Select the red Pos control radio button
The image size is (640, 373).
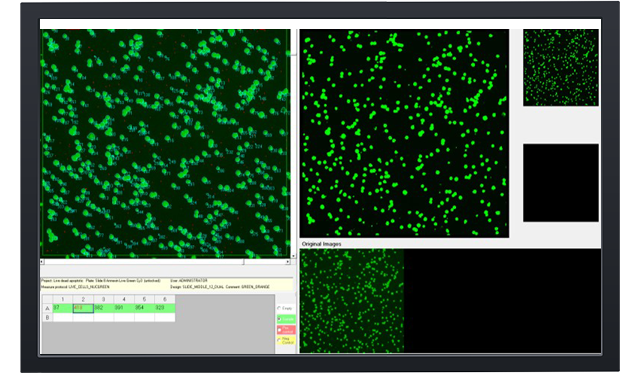[x=279, y=330]
